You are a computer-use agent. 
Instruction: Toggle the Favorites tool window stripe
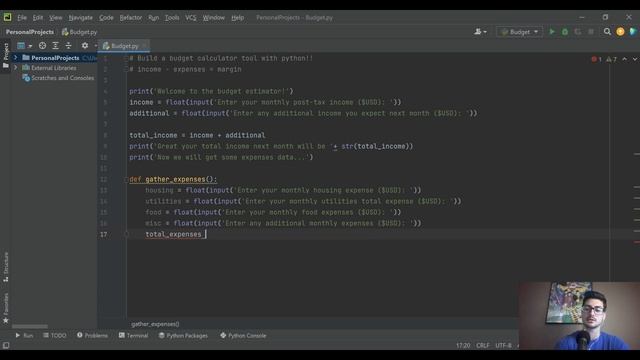point(6,308)
